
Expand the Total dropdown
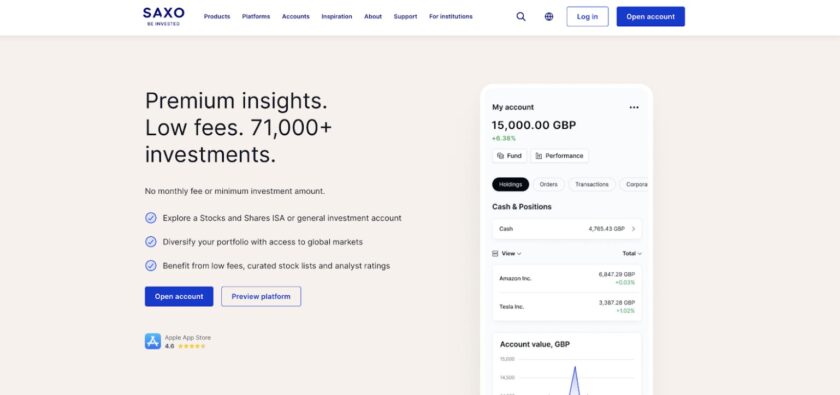click(632, 254)
